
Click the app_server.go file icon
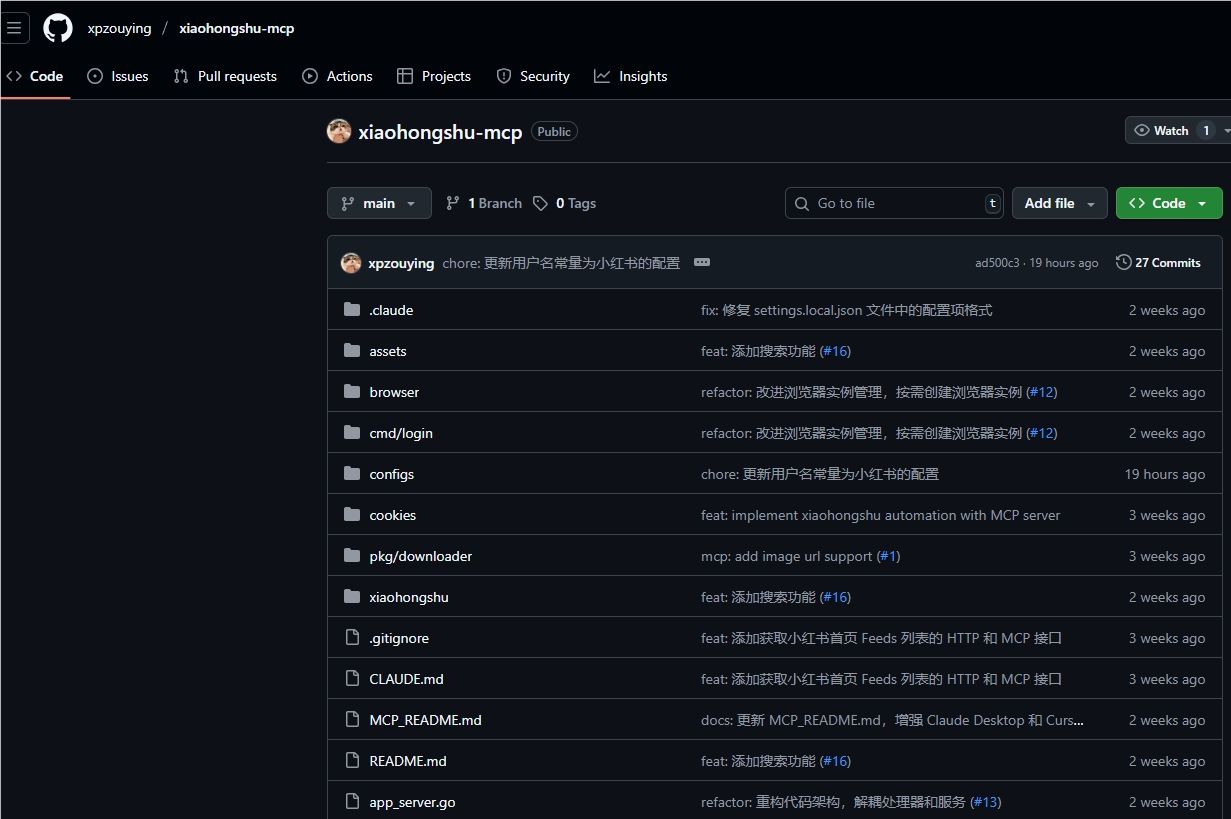[352, 802]
